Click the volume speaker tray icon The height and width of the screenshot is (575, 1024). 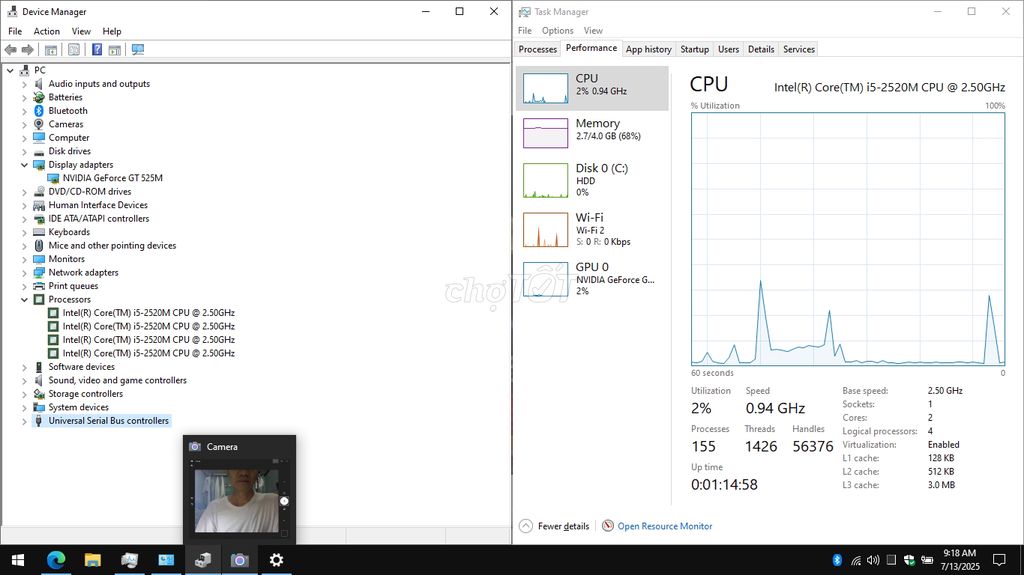tap(873, 560)
